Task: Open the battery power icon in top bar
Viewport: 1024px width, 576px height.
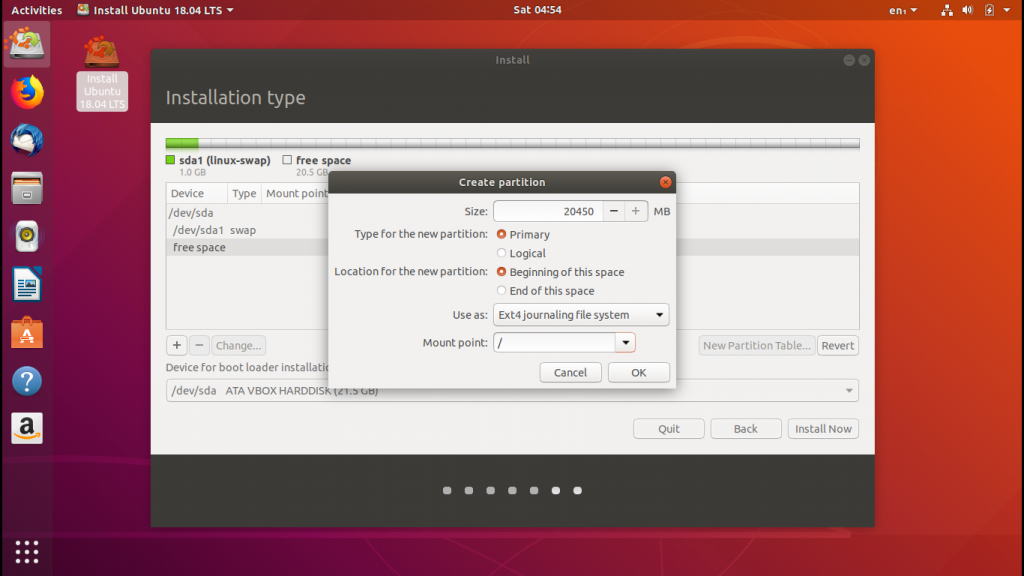Action: [989, 10]
